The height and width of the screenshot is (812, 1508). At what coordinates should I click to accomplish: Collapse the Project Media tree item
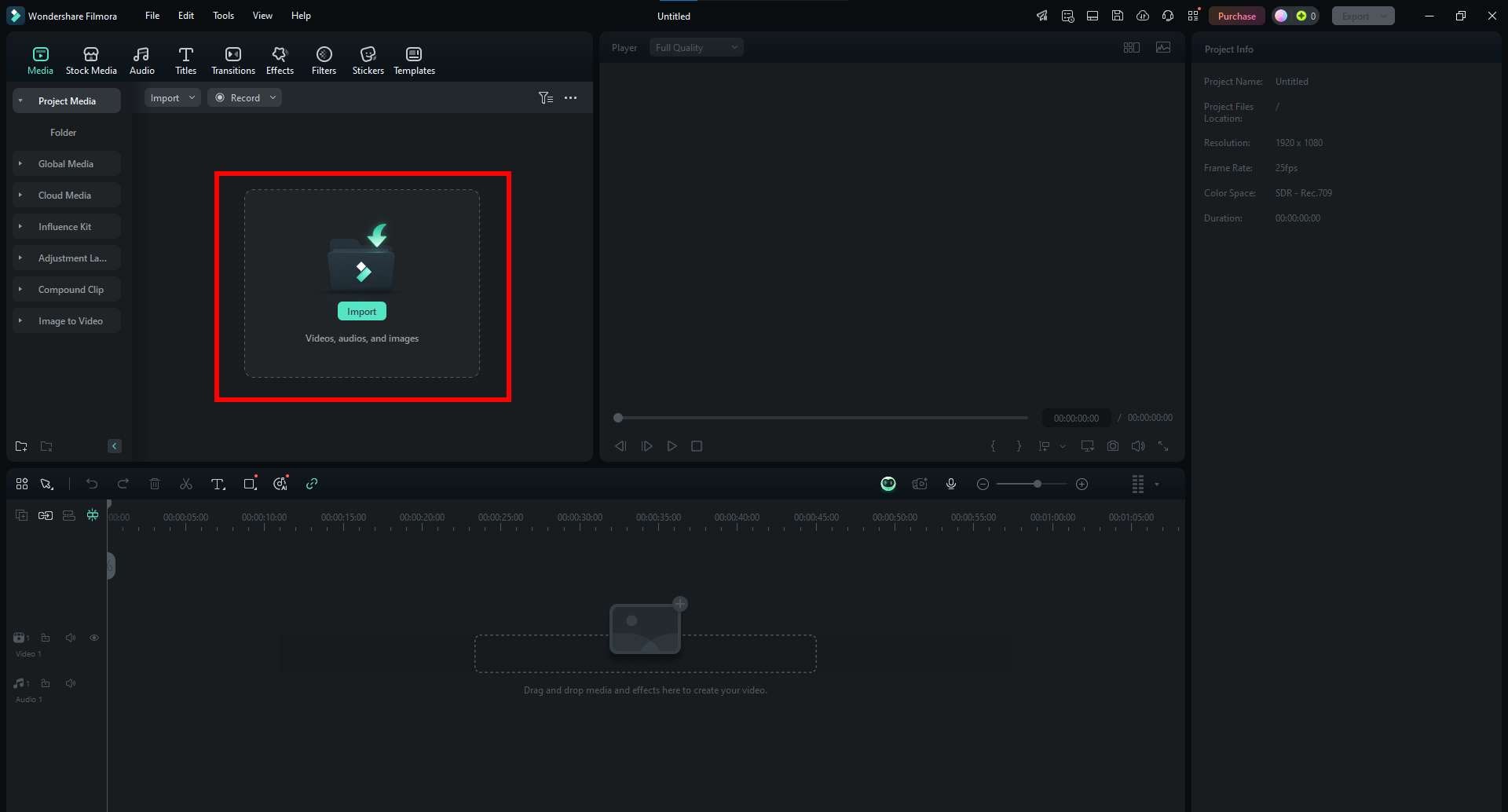click(x=20, y=101)
